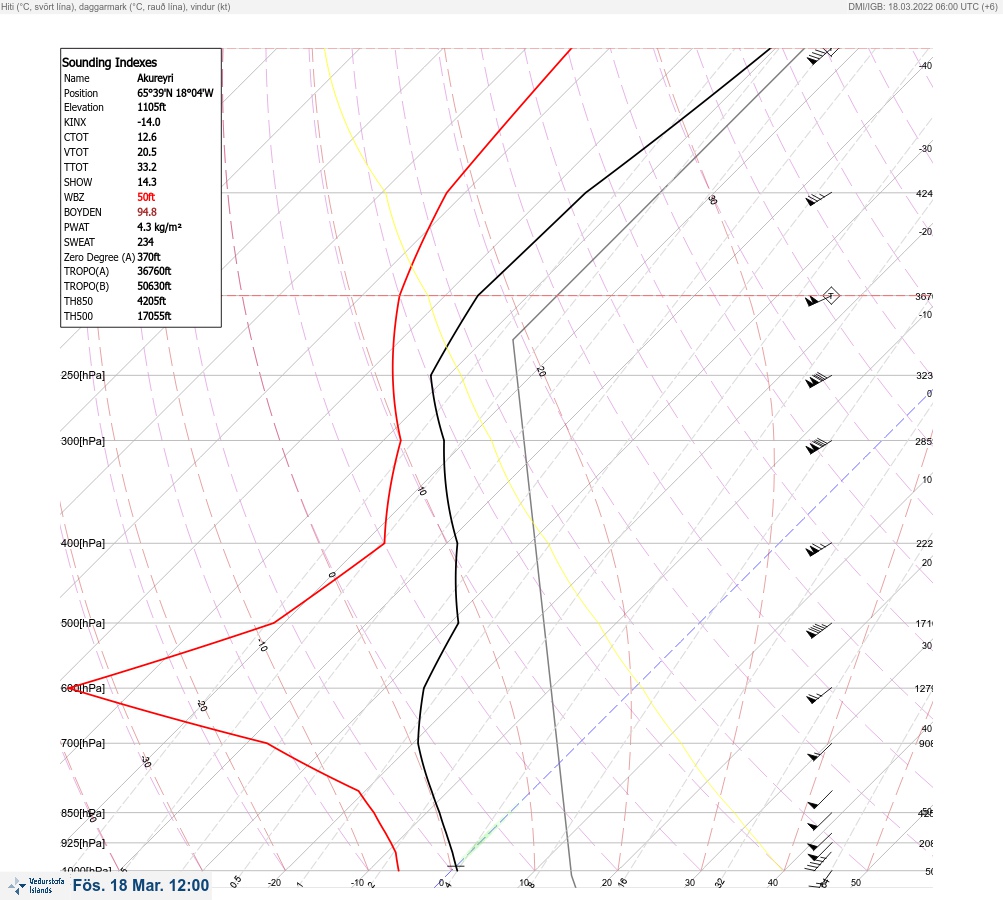This screenshot has height=900, width=1003.
Task: Click the elevation value 1105ft
Action: coord(151,107)
